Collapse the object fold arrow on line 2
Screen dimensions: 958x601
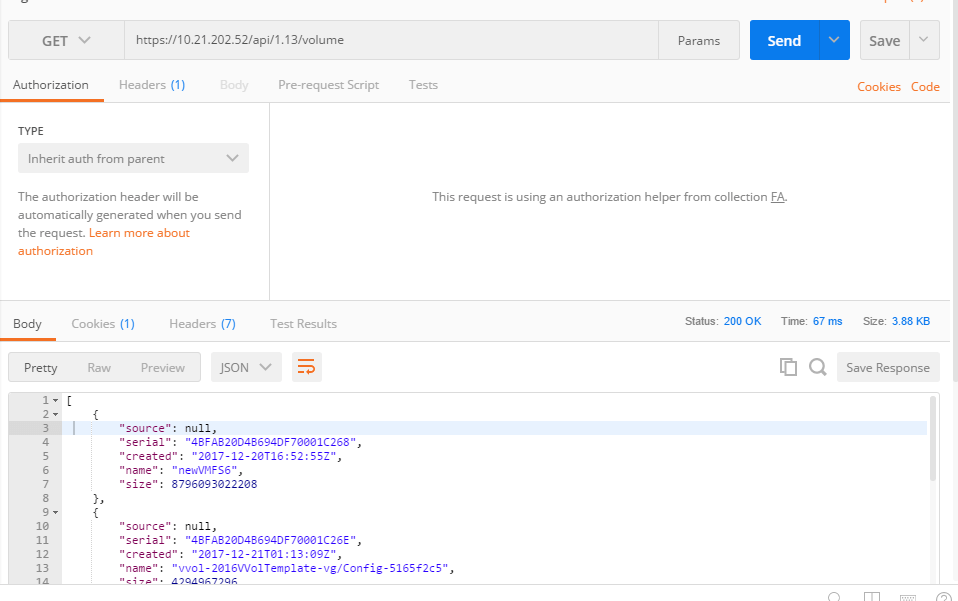(56, 415)
